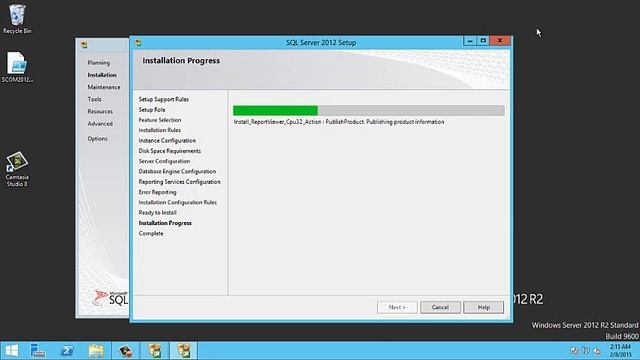Close the SQL Server 2012 Setup window

(500, 41)
